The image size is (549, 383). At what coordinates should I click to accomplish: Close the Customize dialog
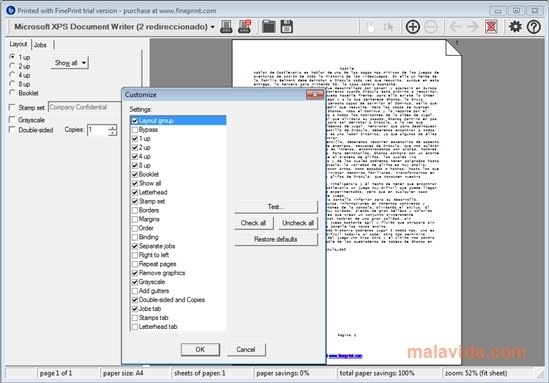(314, 95)
